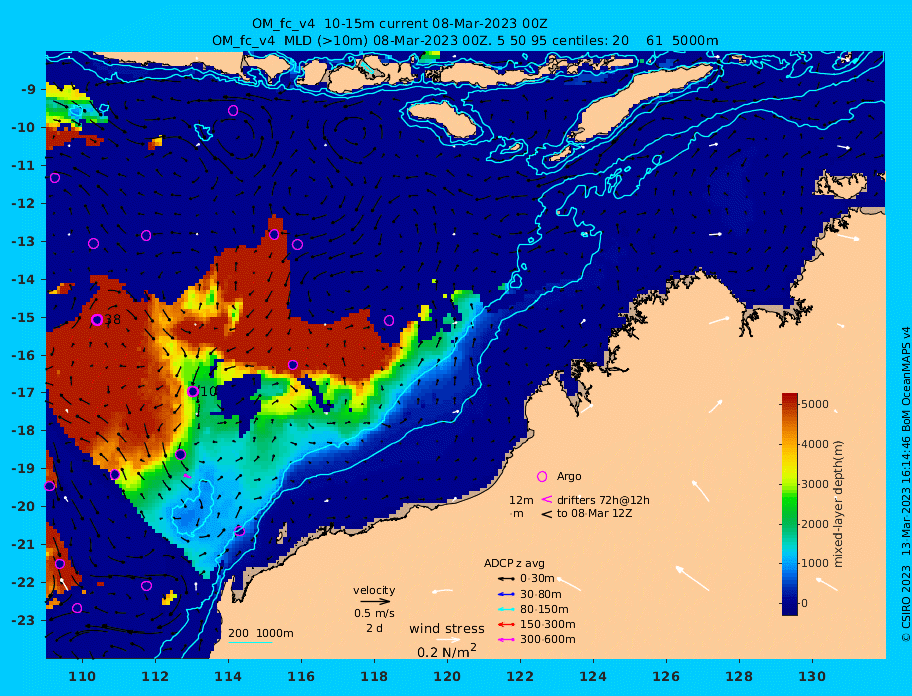Click the Argo circle near 109.2E, 11.3S
The height and width of the screenshot is (696, 912).
[55, 178]
